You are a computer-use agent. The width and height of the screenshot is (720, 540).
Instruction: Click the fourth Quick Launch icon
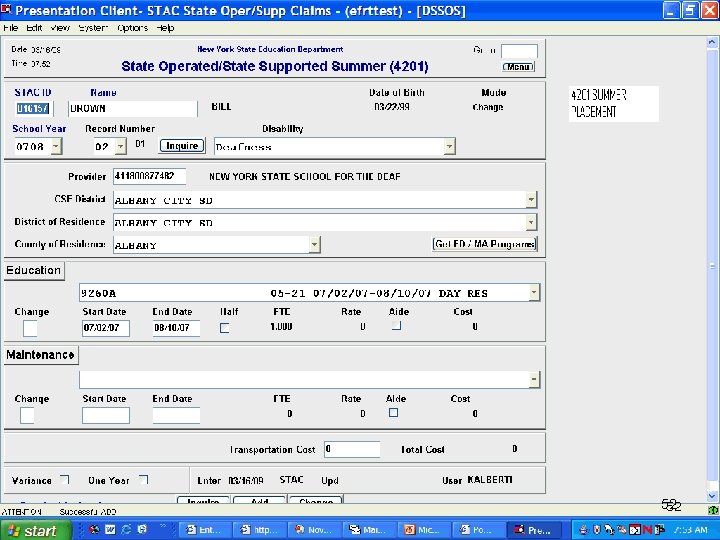tap(142, 529)
